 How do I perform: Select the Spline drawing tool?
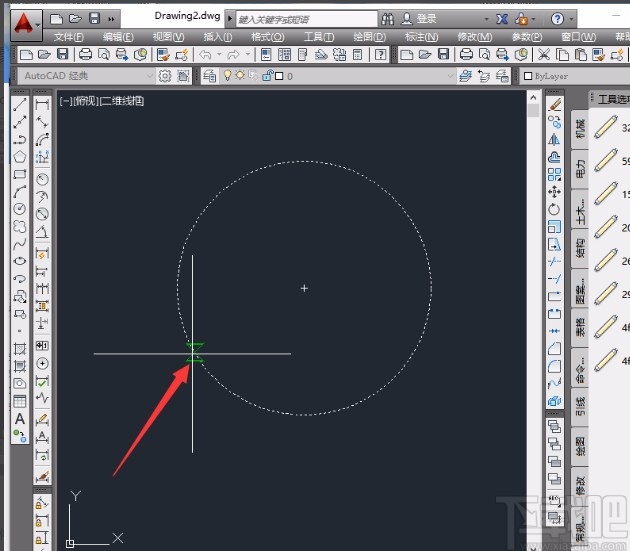tap(20, 244)
